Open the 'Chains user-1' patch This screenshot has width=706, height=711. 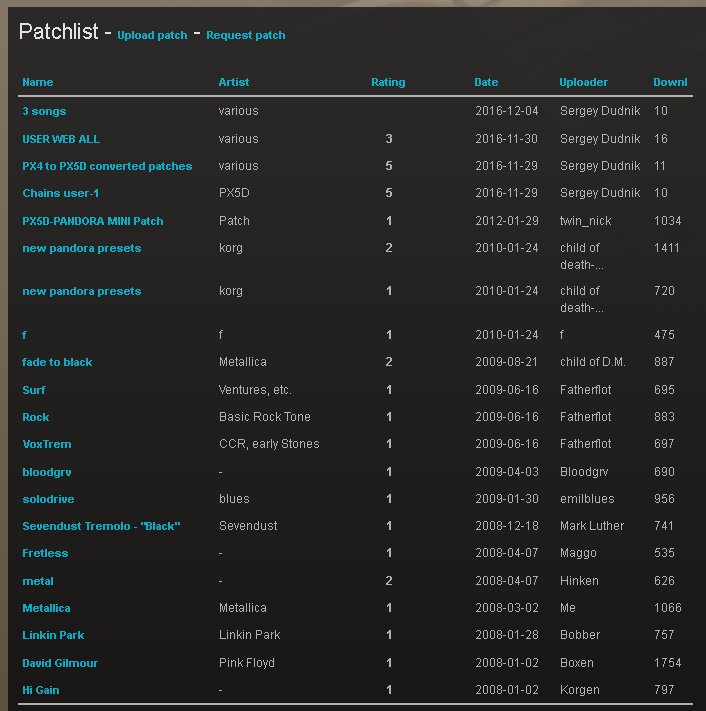coord(61,193)
